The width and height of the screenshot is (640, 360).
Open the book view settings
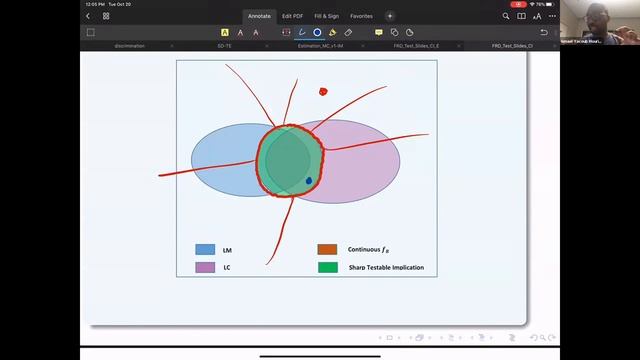[521, 16]
